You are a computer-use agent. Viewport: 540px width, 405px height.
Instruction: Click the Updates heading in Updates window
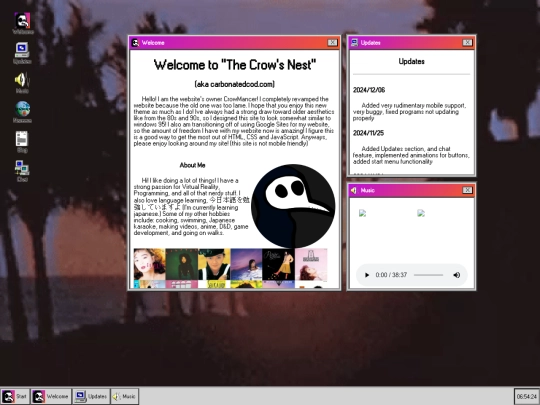412,62
